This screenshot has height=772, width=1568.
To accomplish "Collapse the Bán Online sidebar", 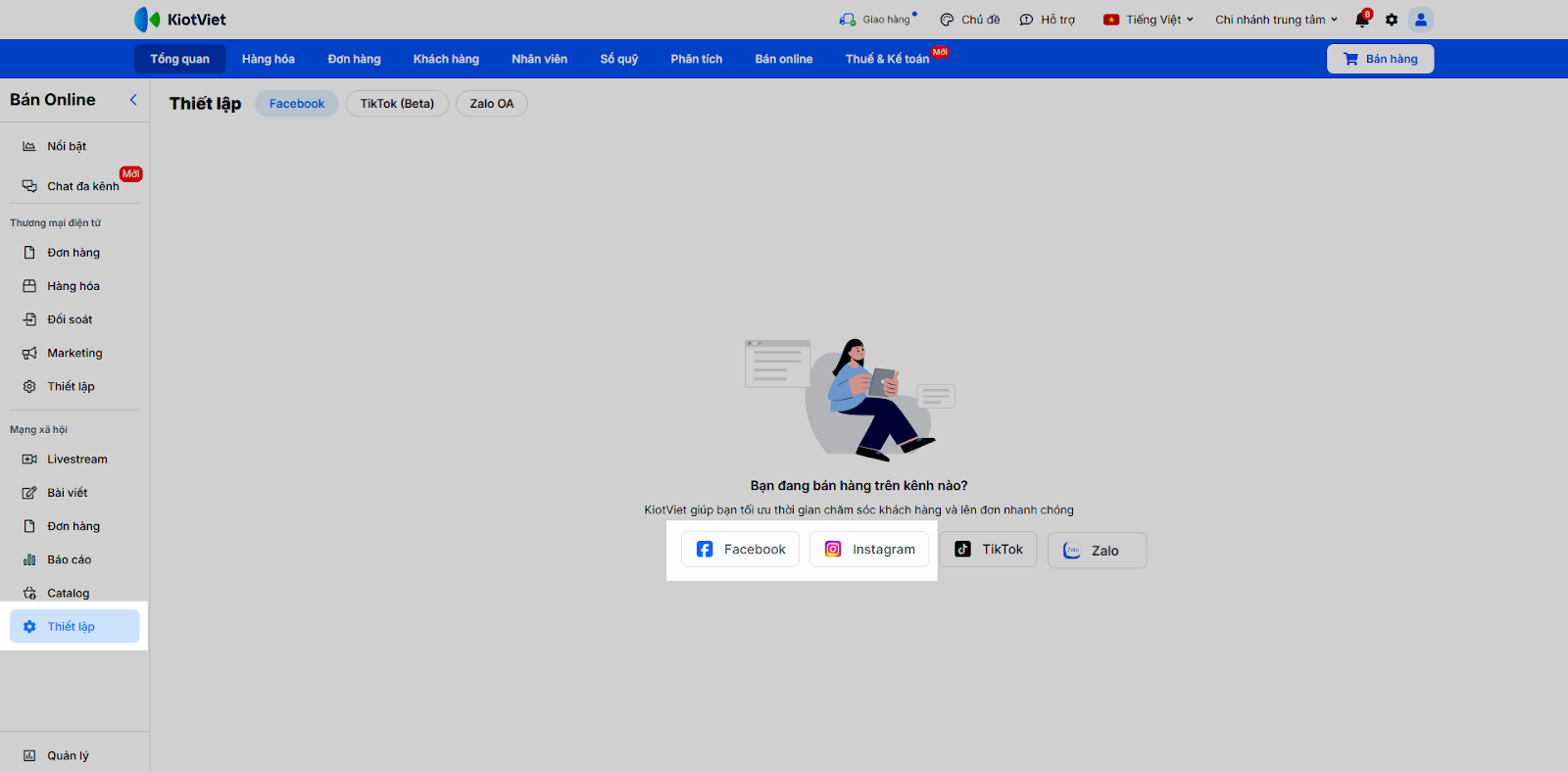I will coord(133,100).
